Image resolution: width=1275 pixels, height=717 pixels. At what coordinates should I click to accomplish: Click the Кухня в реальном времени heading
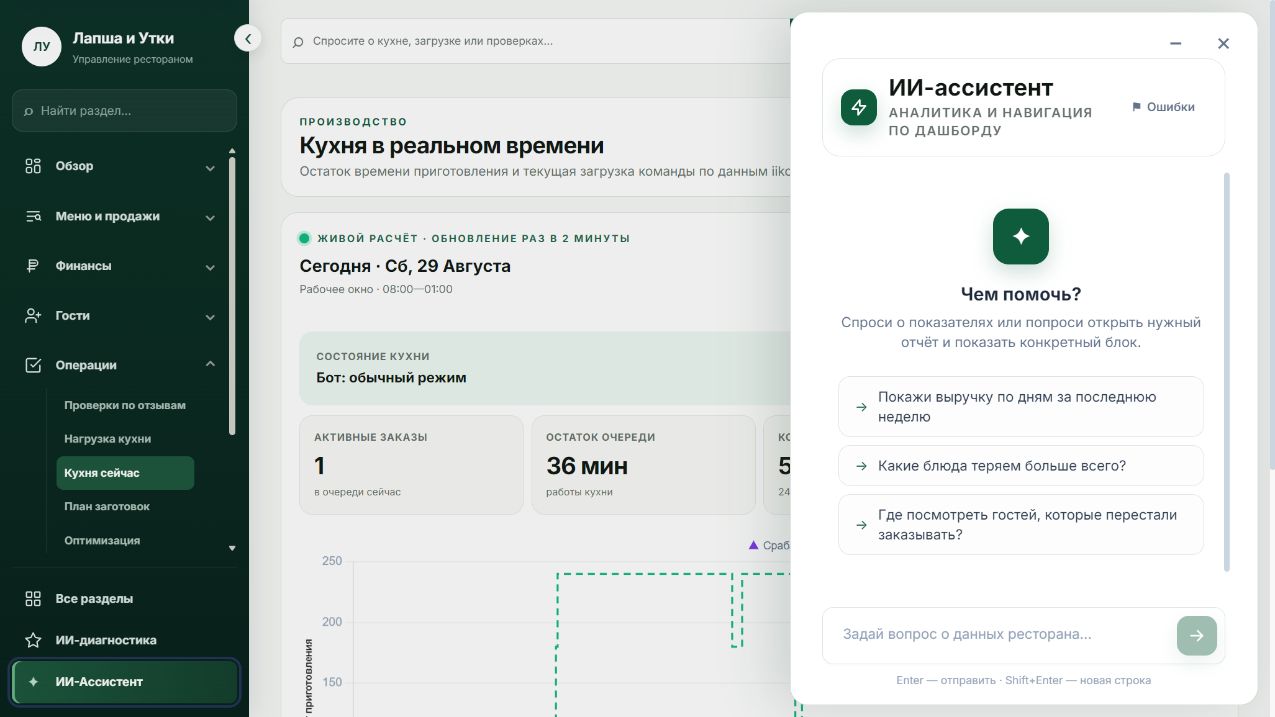[451, 146]
